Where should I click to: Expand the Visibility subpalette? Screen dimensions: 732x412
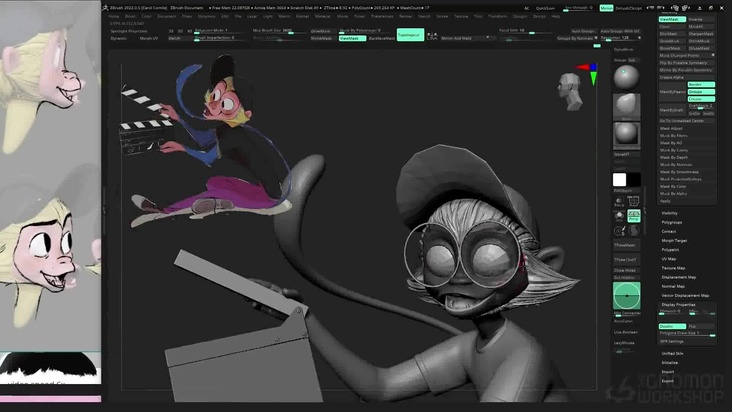(x=669, y=213)
